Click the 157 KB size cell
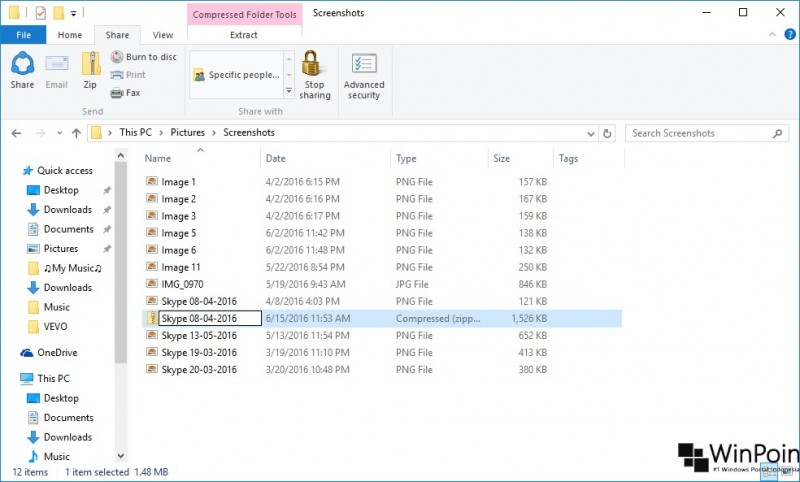Viewport: 800px width, 482px height. tap(533, 182)
